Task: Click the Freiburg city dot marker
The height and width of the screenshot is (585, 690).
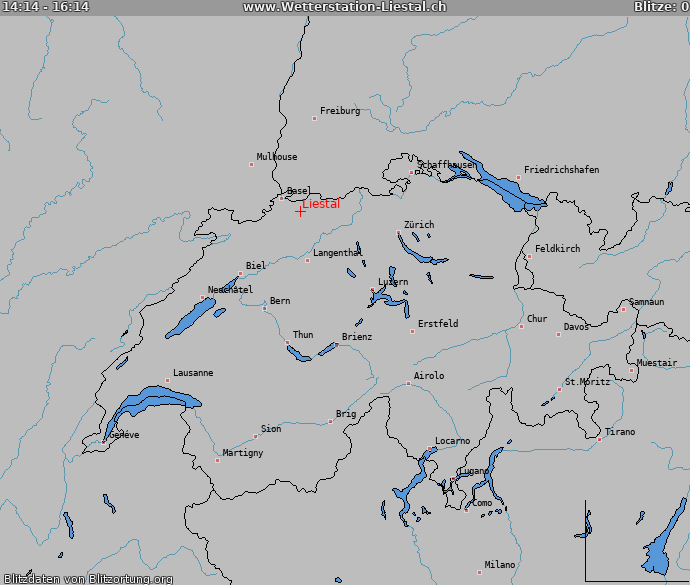Action: (x=314, y=118)
